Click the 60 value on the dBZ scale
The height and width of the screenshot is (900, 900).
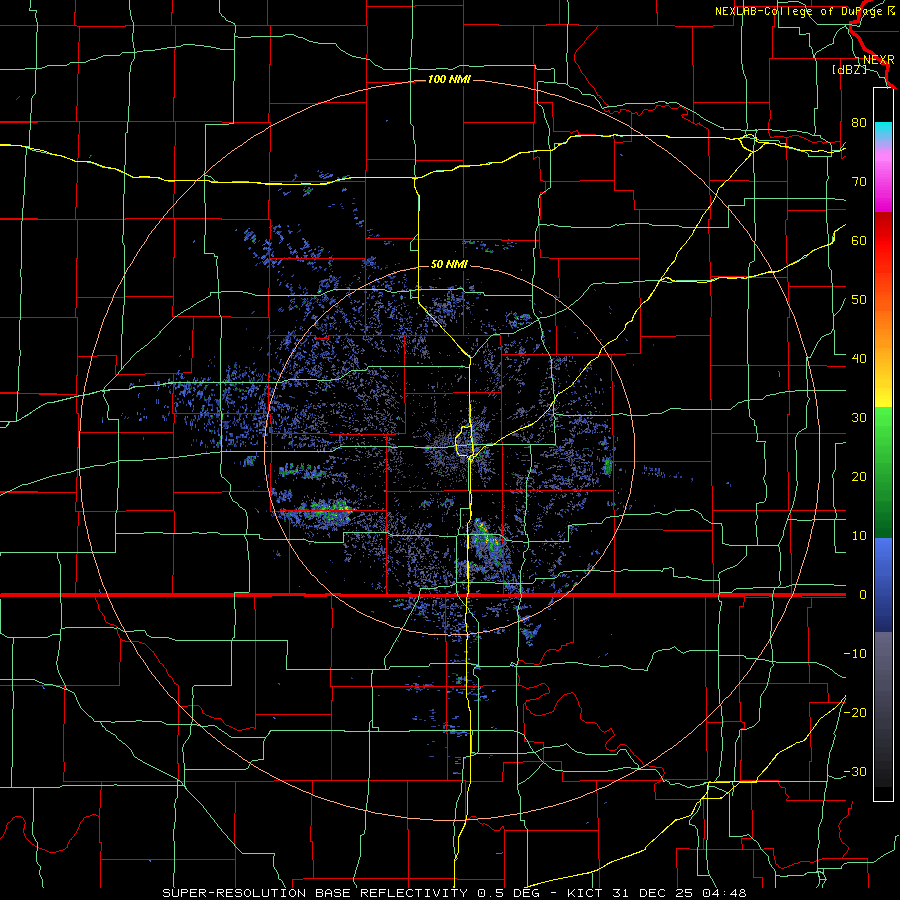pyautogui.click(x=859, y=240)
